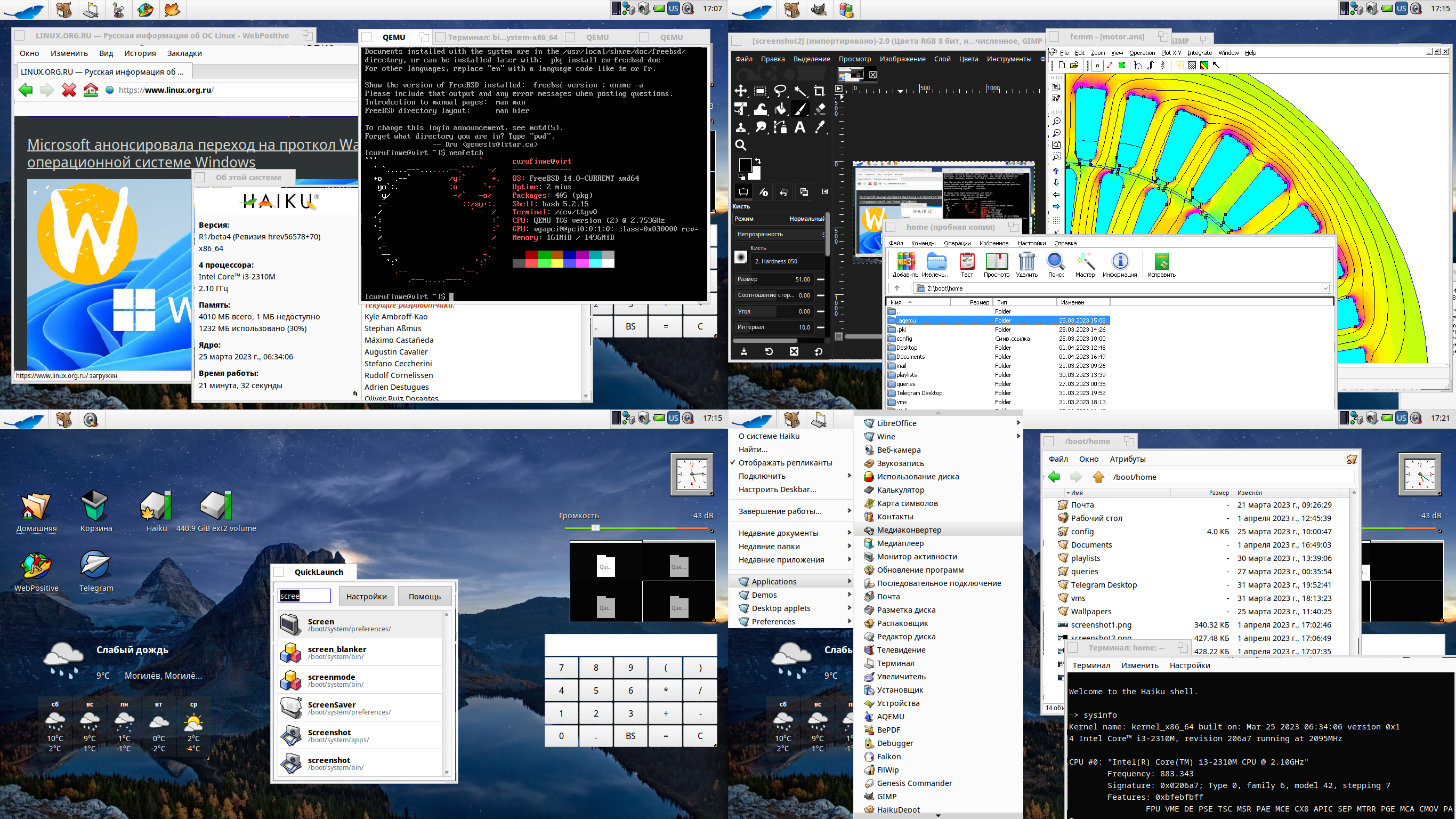This screenshot has width=1456, height=819.
Task: Open femm's Operation menu
Action: pos(1142,53)
